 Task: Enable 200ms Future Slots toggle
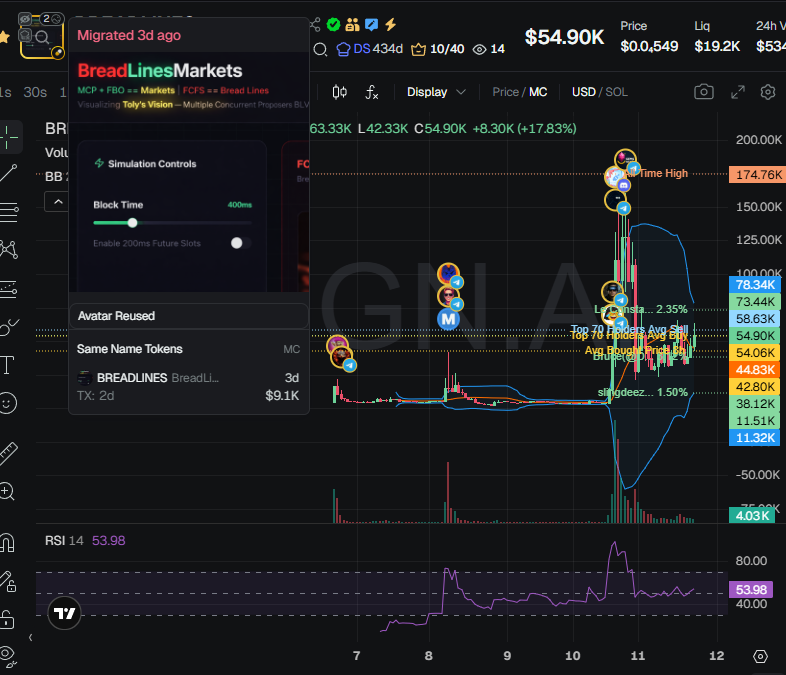click(x=241, y=243)
